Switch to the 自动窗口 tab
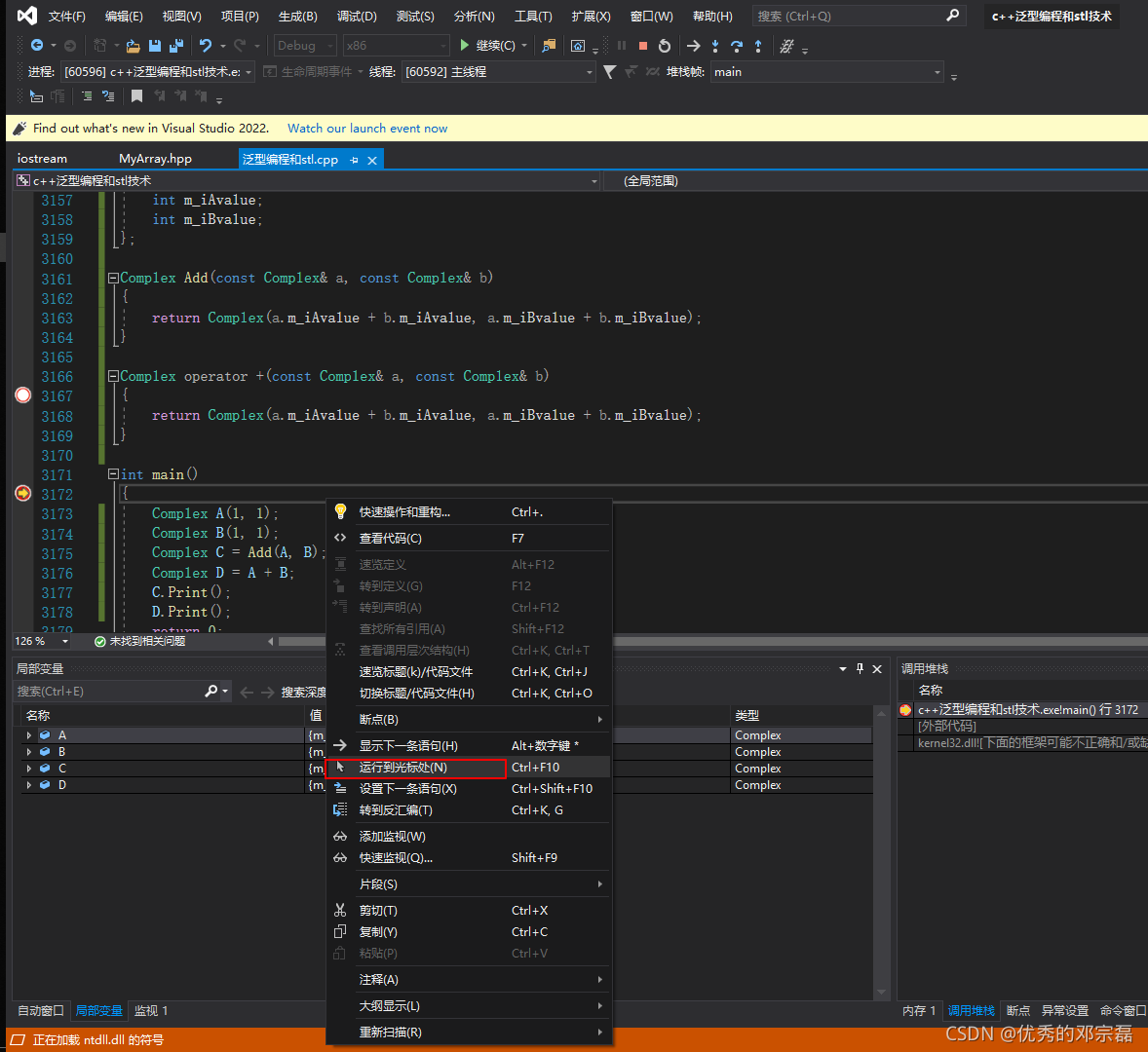 pos(41,1010)
